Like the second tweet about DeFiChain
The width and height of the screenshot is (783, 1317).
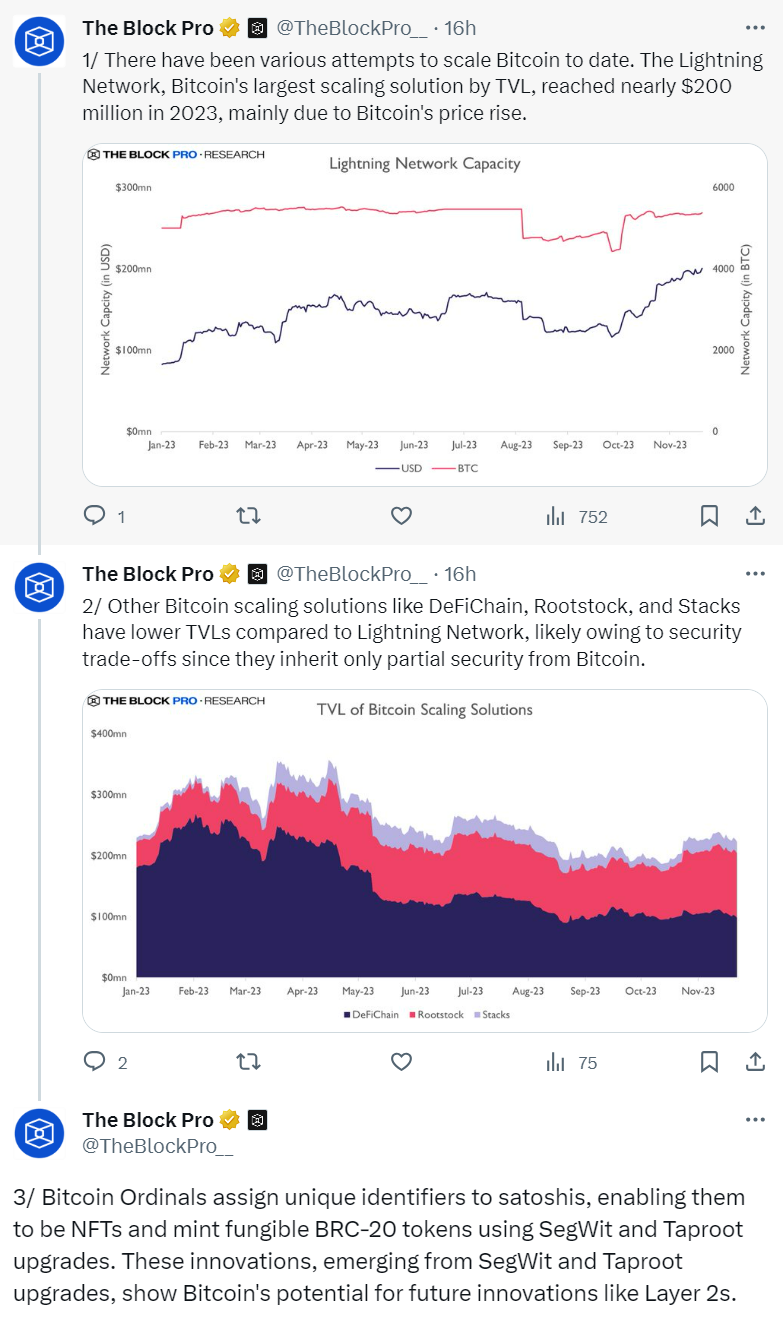tap(401, 1062)
